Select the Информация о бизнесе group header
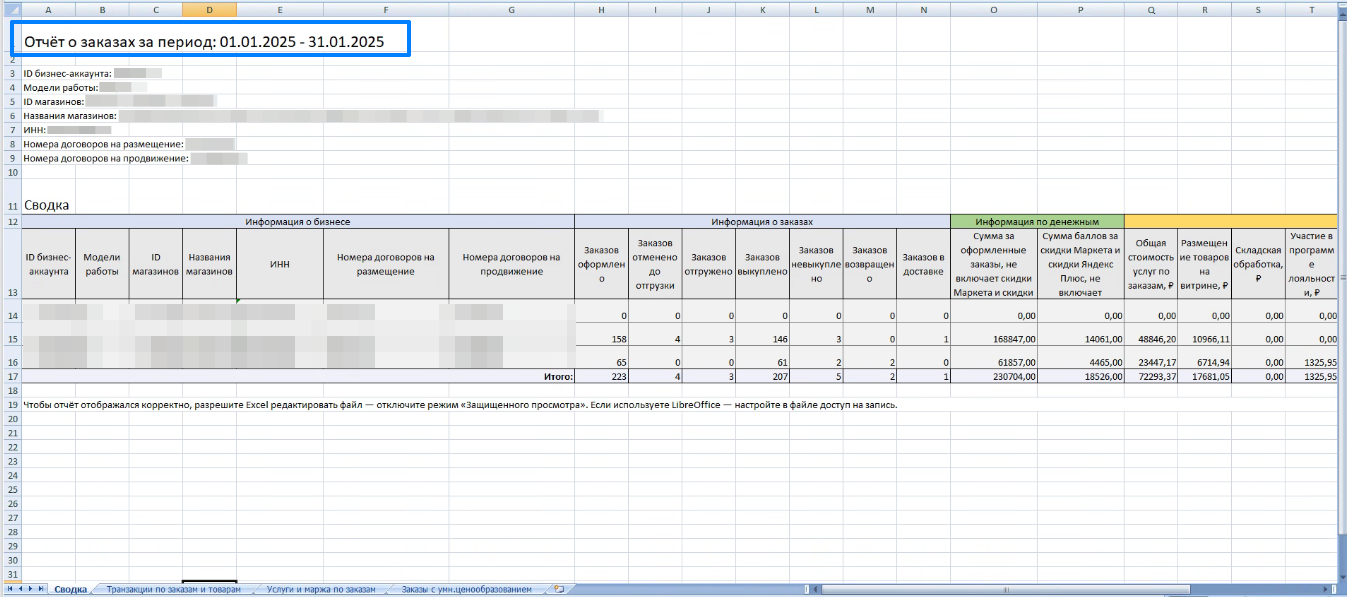The height and width of the screenshot is (597, 1347). [x=298, y=221]
